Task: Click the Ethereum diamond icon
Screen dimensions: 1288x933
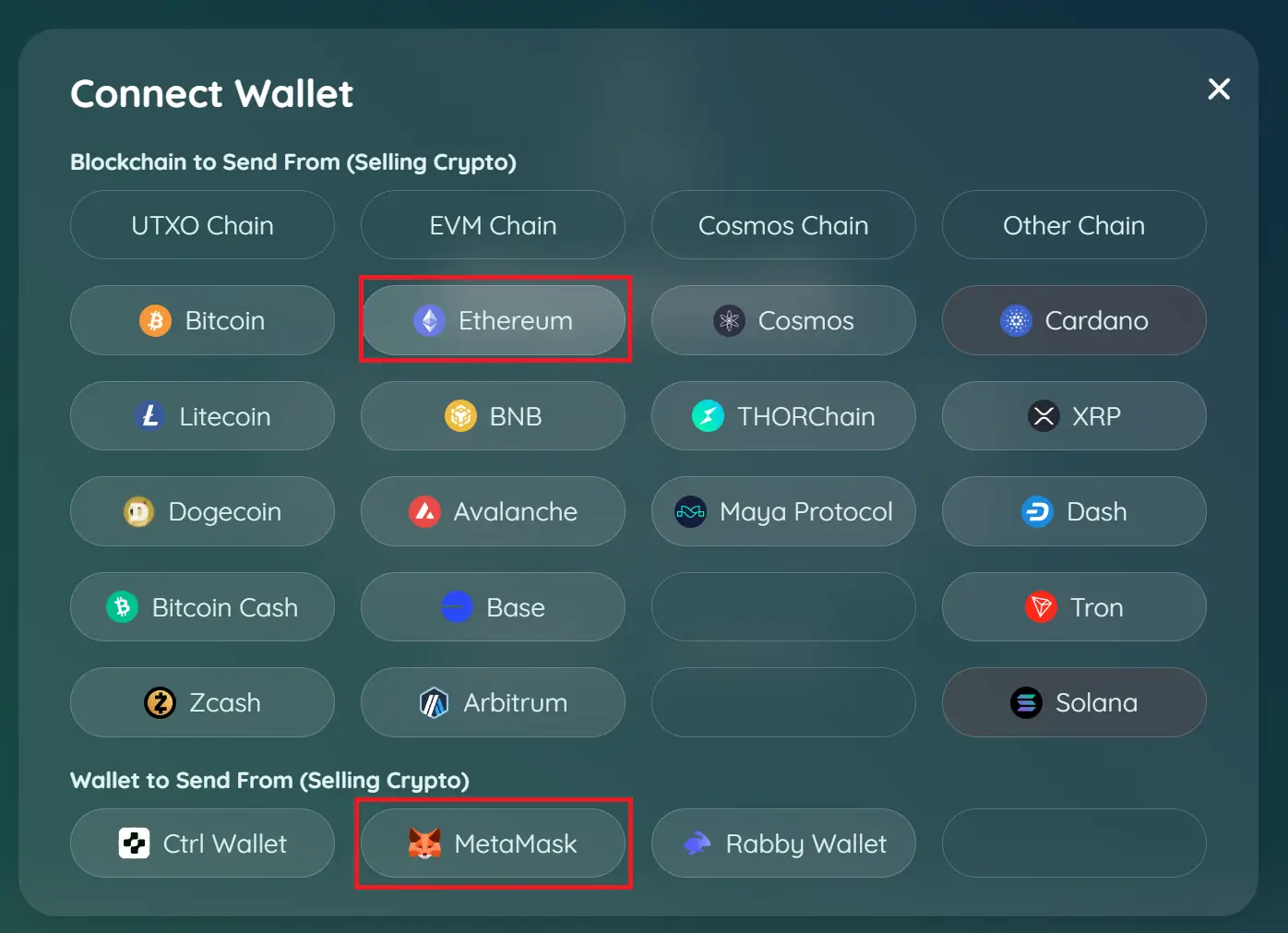Action: [x=429, y=321]
